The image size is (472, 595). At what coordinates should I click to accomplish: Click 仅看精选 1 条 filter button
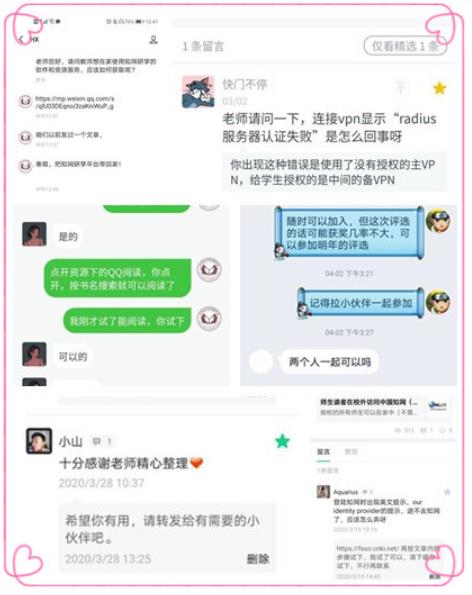click(x=405, y=46)
